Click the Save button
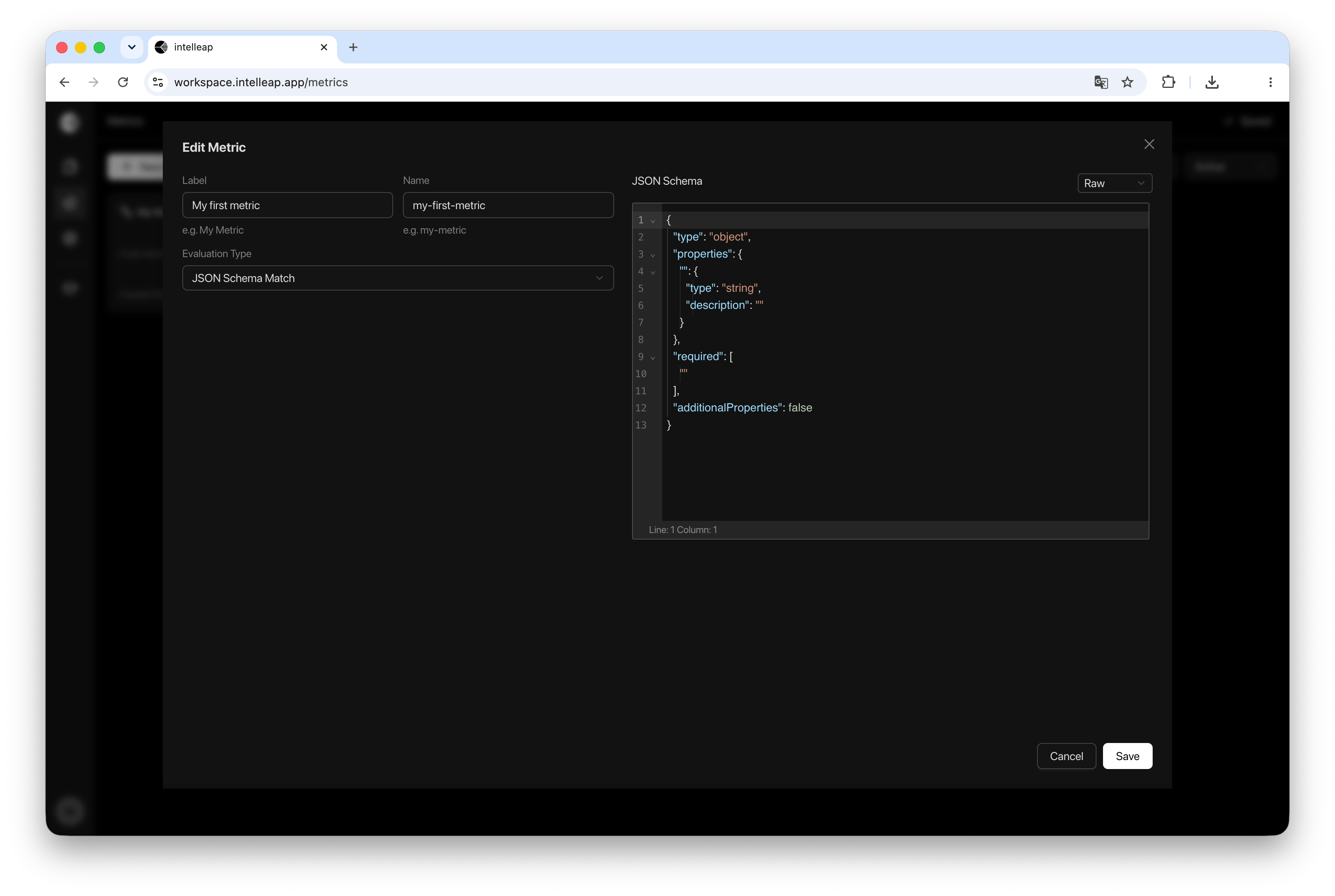 click(1127, 756)
